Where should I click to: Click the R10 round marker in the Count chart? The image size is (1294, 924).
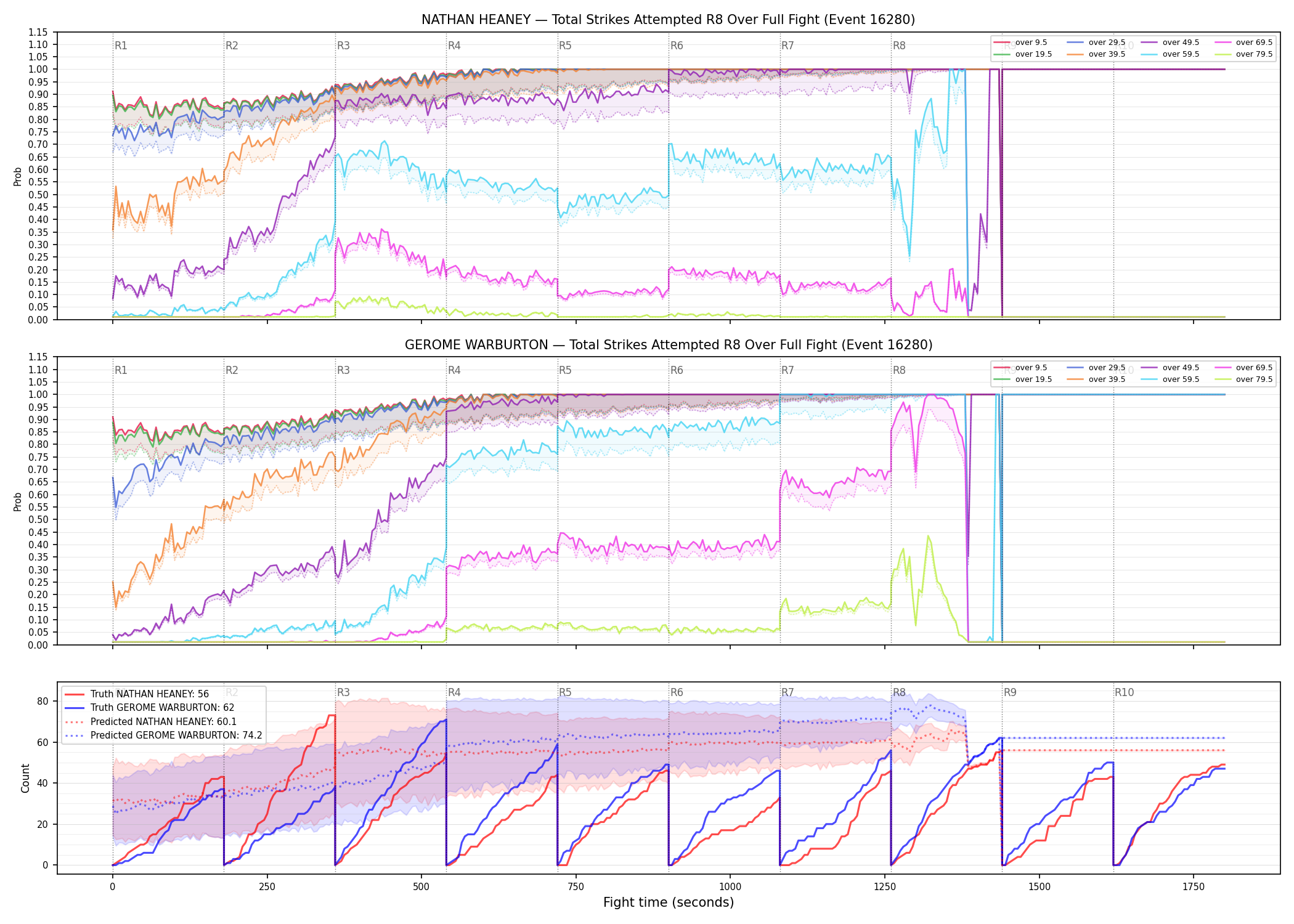[1124, 692]
